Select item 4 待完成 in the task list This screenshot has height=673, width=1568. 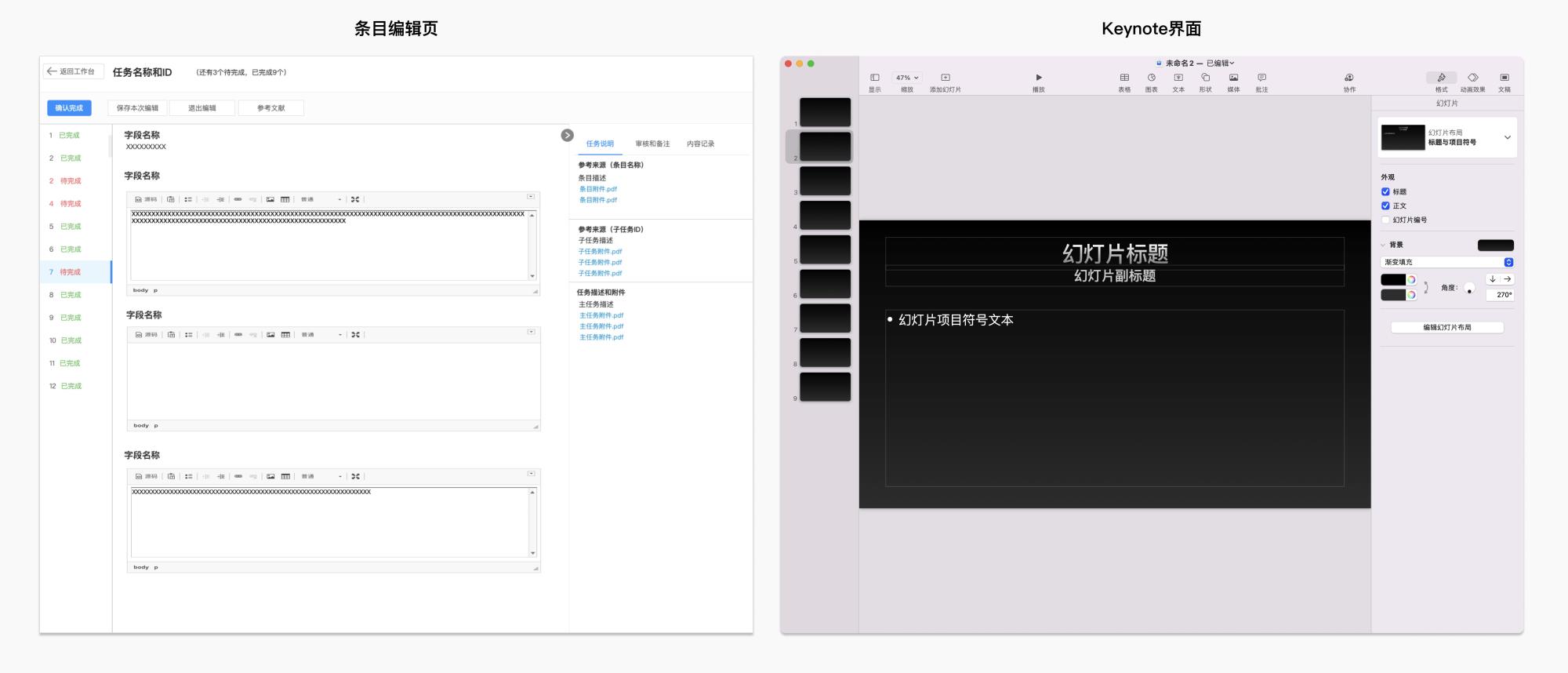[x=76, y=204]
